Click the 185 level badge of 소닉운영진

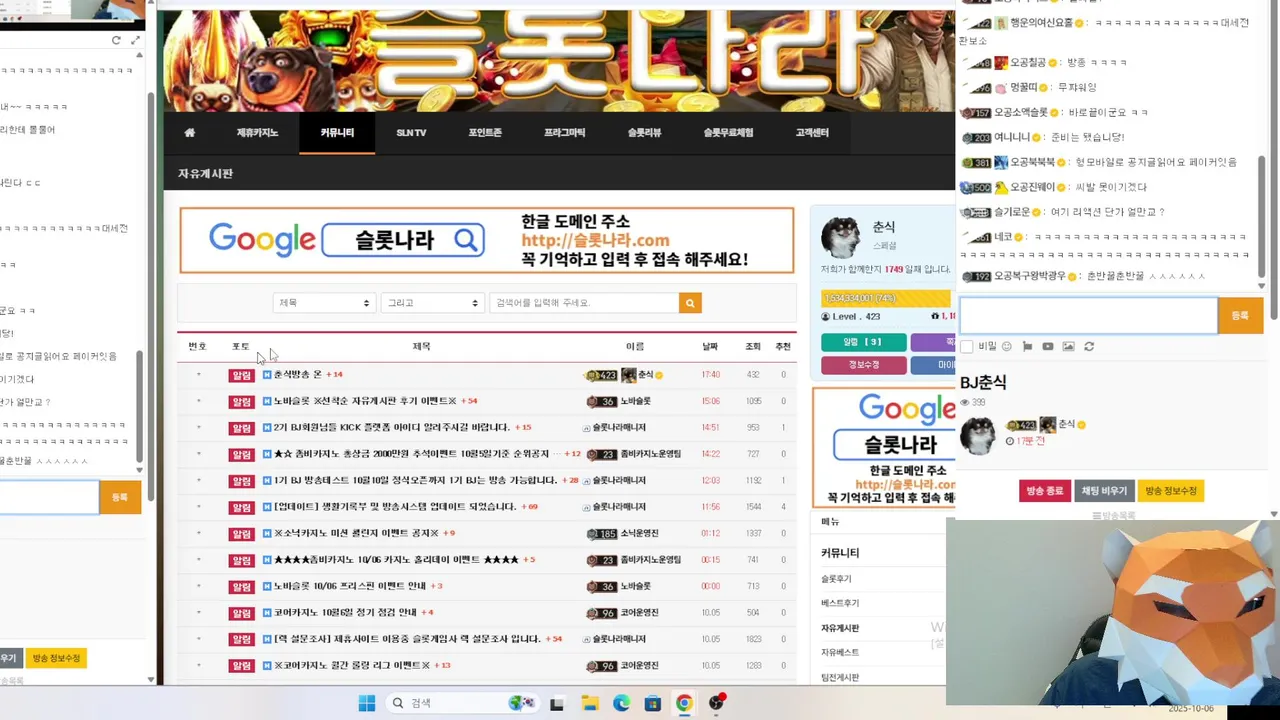pyautogui.click(x=602, y=534)
